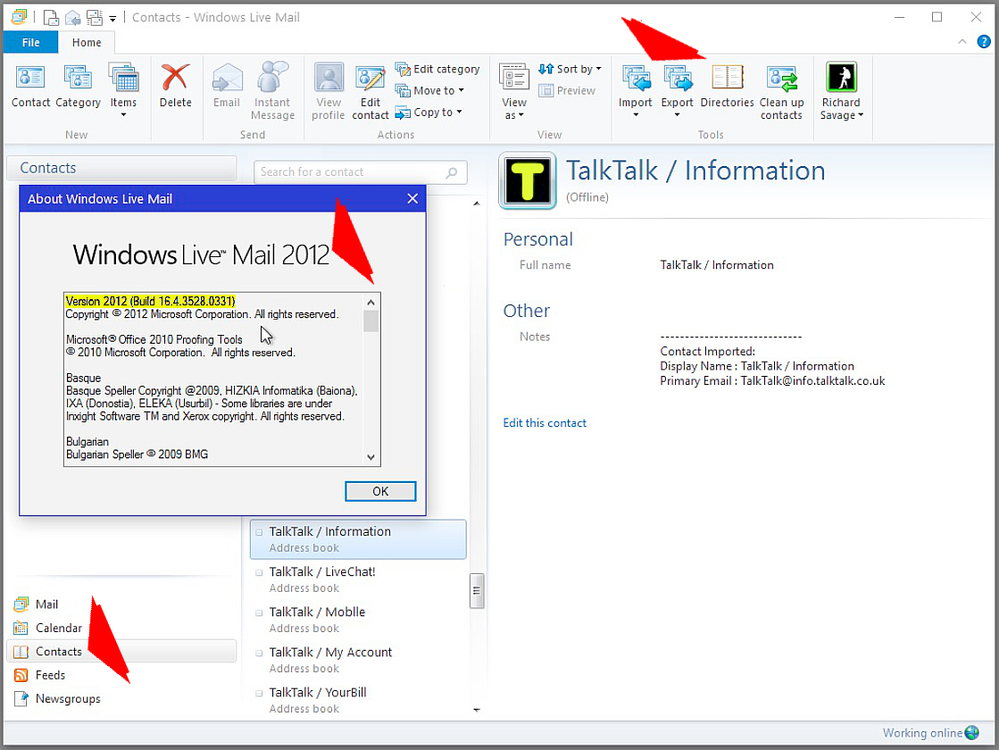
Task: Open the new Items dropdown
Action: tap(124, 90)
